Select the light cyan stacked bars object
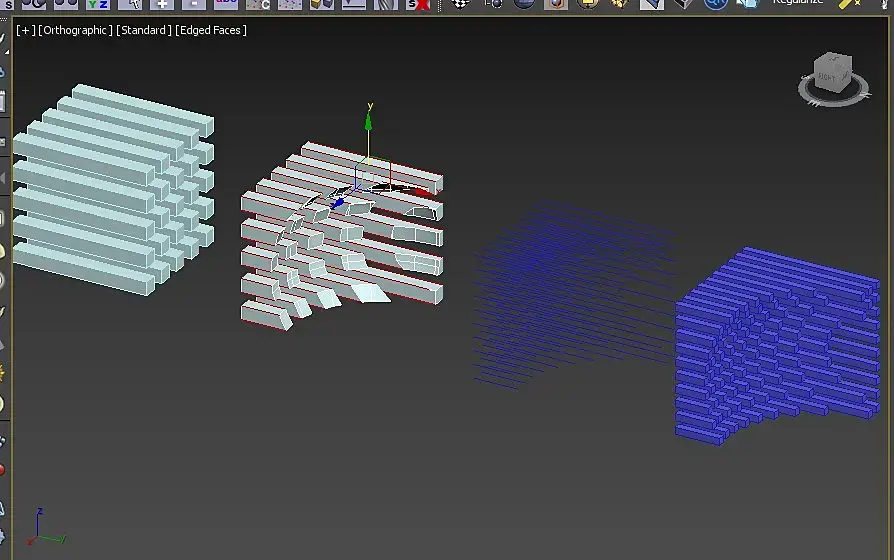This screenshot has width=894, height=560. [x=113, y=189]
